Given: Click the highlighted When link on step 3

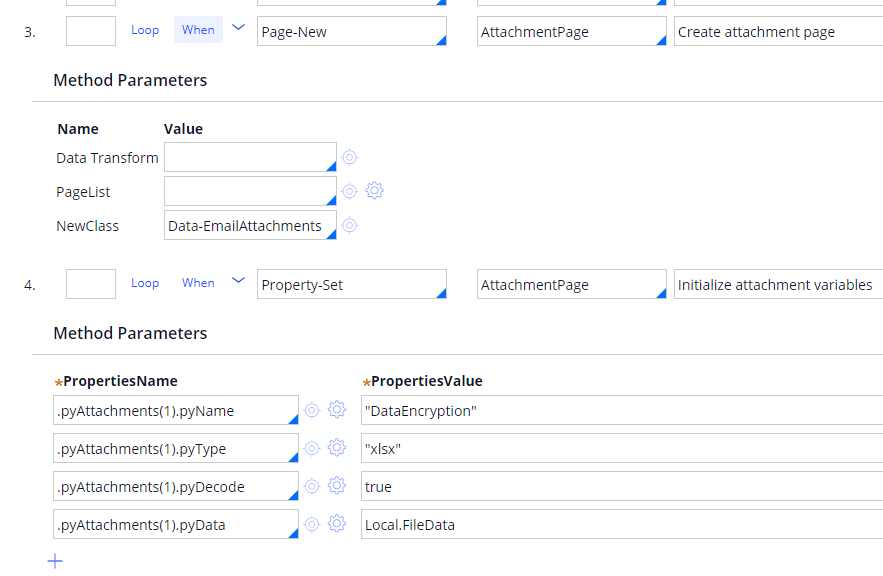Looking at the screenshot, I should pos(198,30).
